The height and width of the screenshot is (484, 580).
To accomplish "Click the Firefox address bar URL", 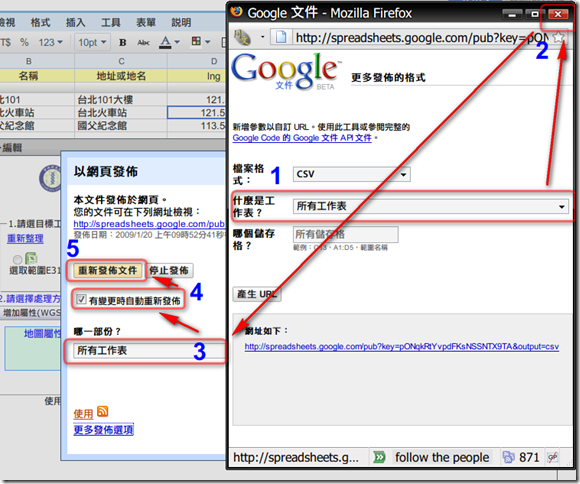I will point(422,37).
